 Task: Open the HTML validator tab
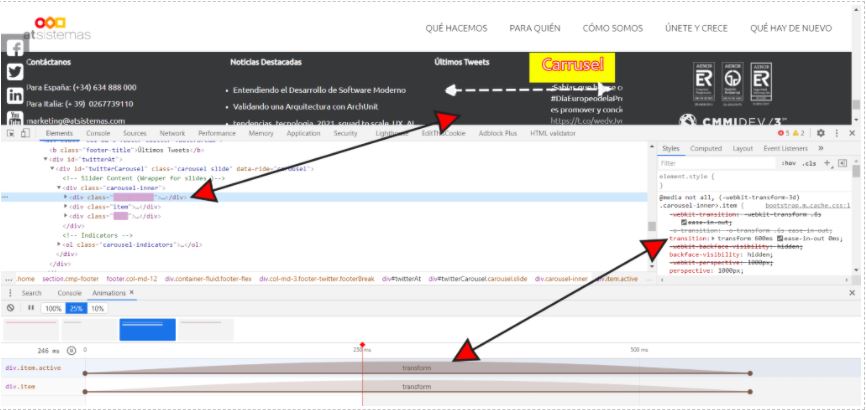pos(552,133)
